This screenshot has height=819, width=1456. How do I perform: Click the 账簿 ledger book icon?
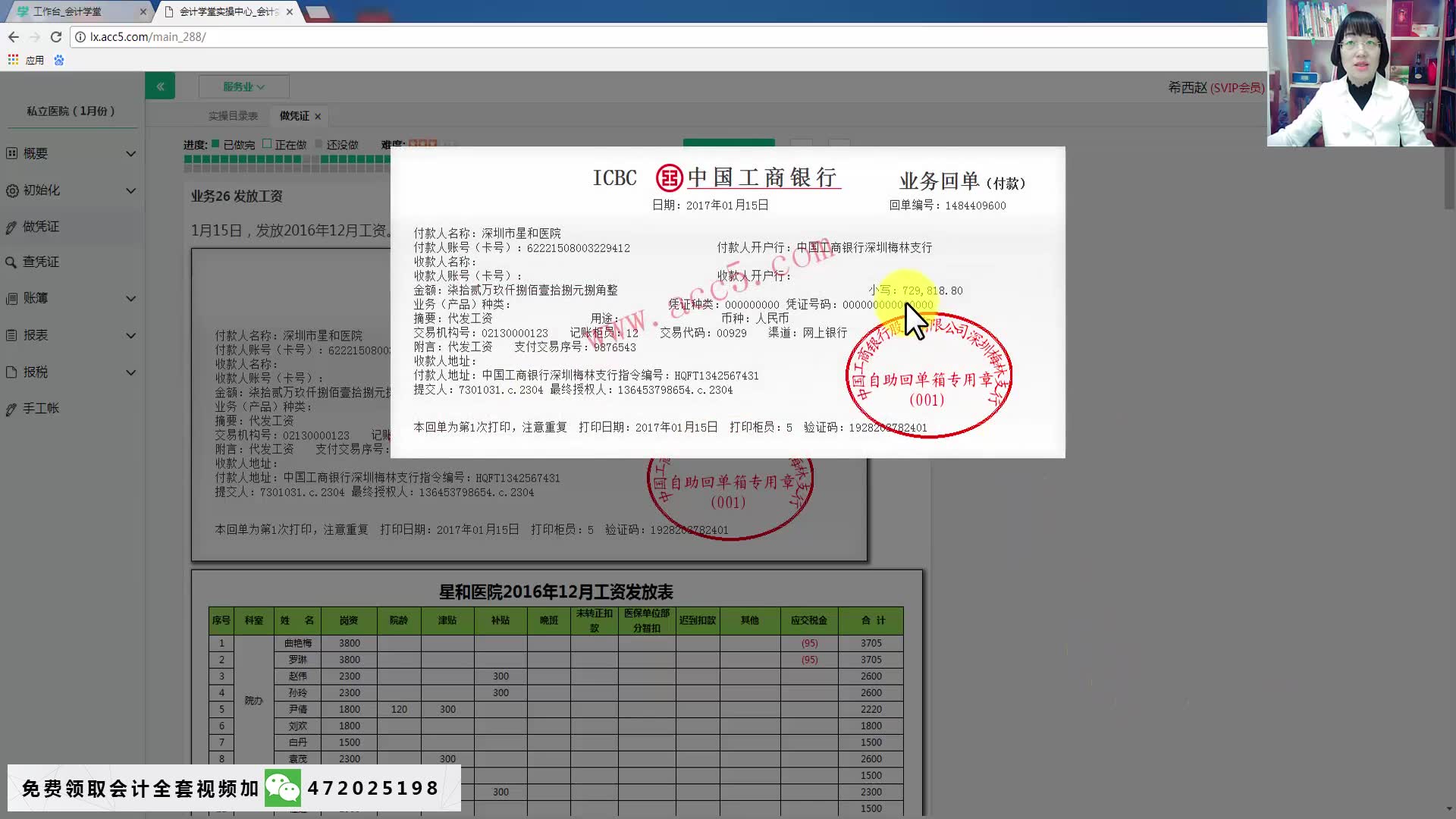(x=12, y=298)
